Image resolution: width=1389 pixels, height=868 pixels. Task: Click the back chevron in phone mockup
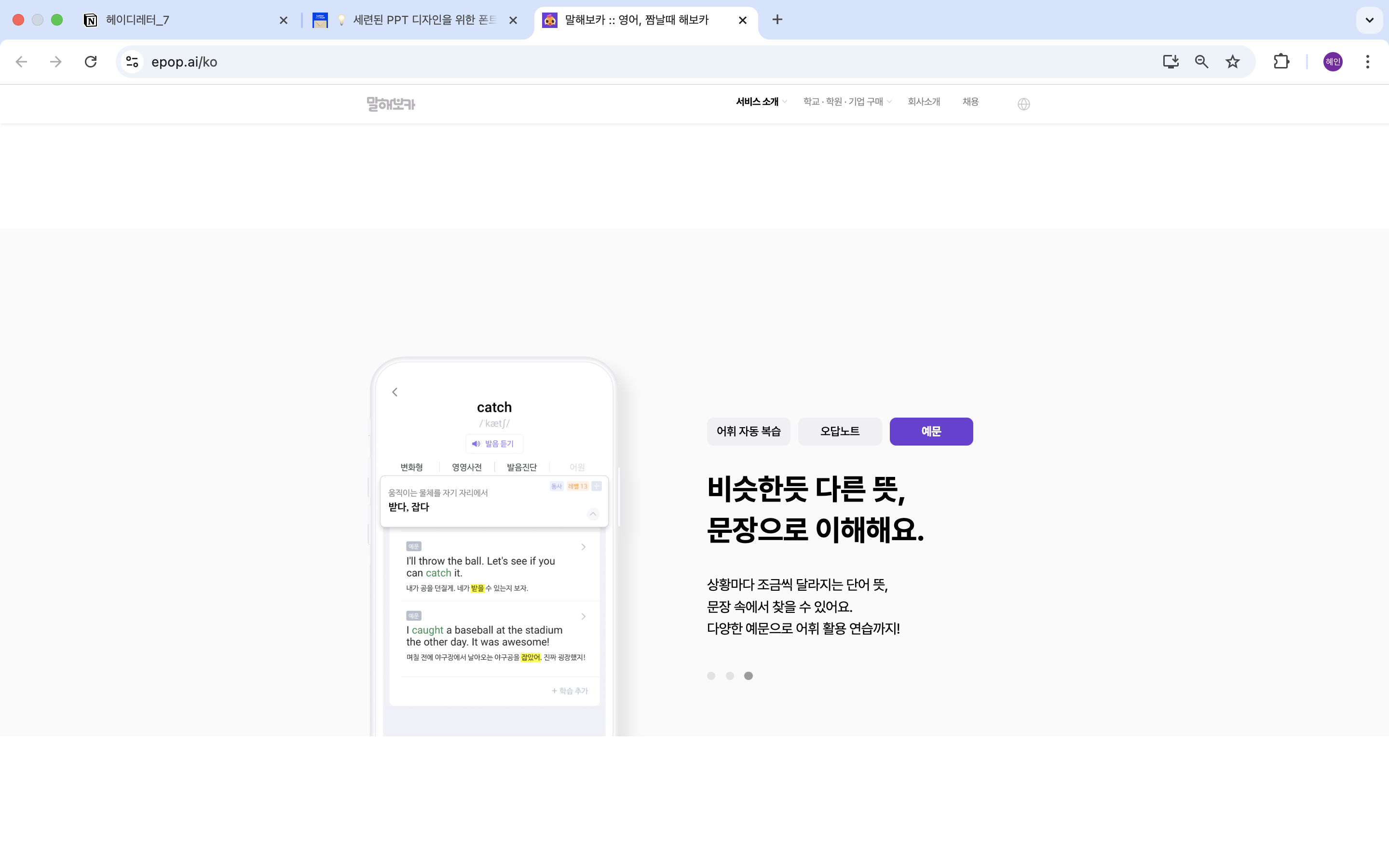(x=395, y=392)
